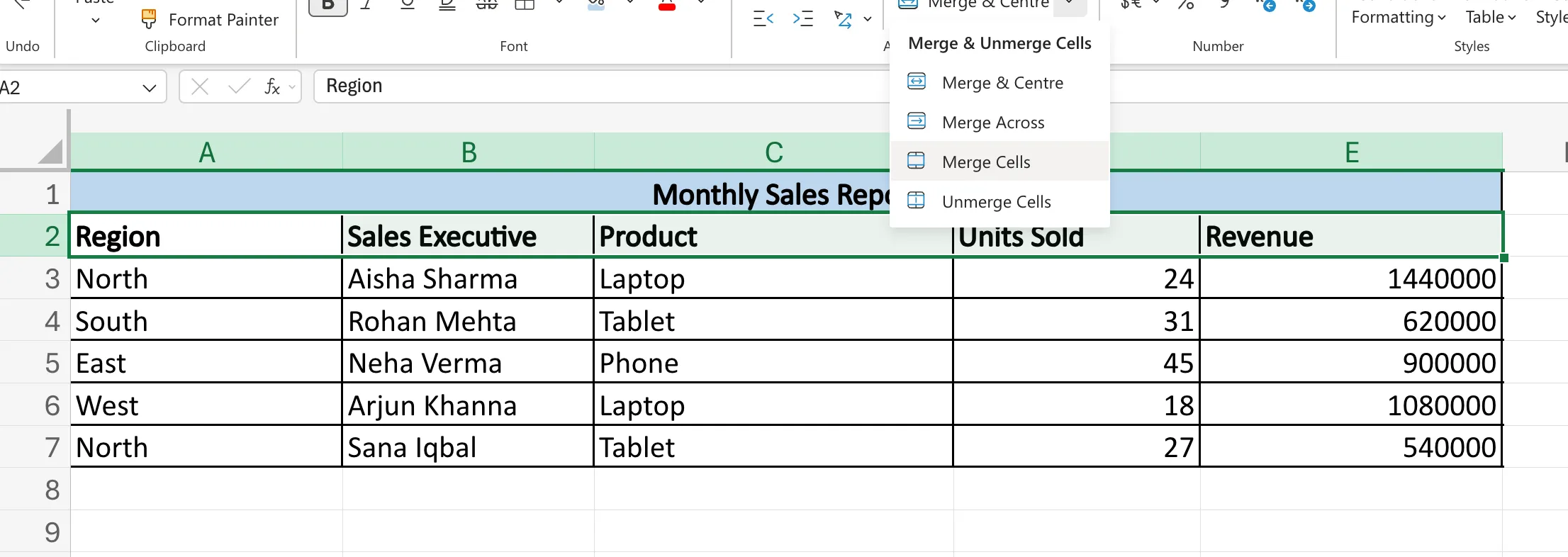Image resolution: width=1568 pixels, height=557 pixels.
Task: Open the Format as Table dropdown
Action: coord(1490,18)
